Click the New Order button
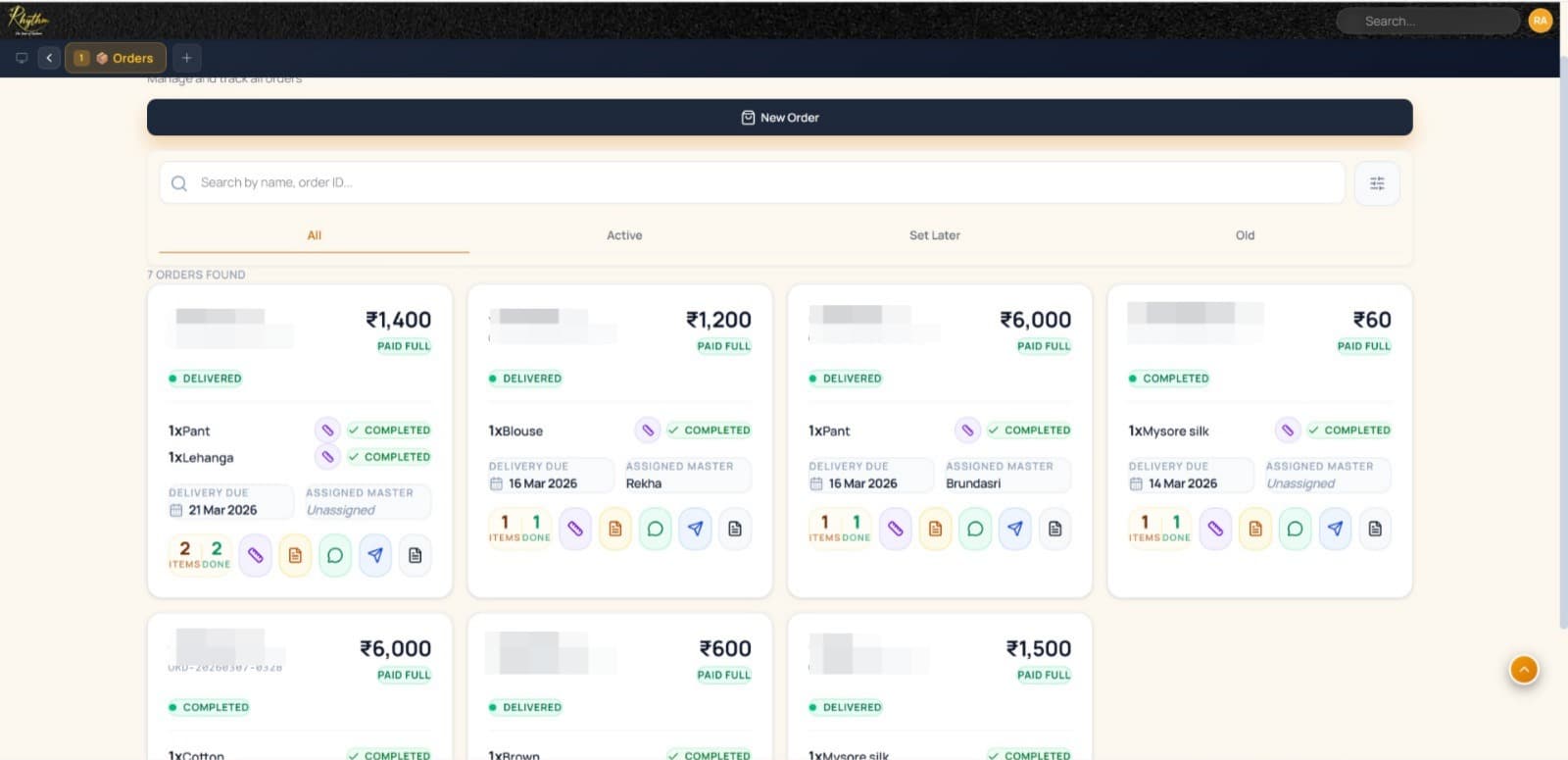This screenshot has height=760, width=1568. click(x=779, y=118)
